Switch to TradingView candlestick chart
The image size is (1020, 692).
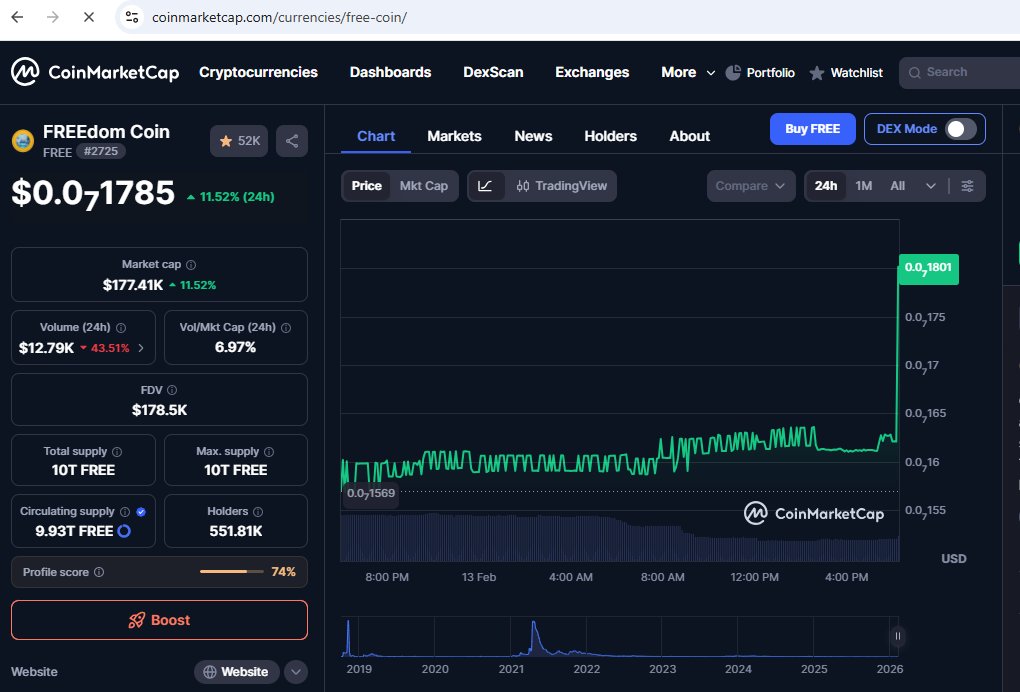(561, 186)
